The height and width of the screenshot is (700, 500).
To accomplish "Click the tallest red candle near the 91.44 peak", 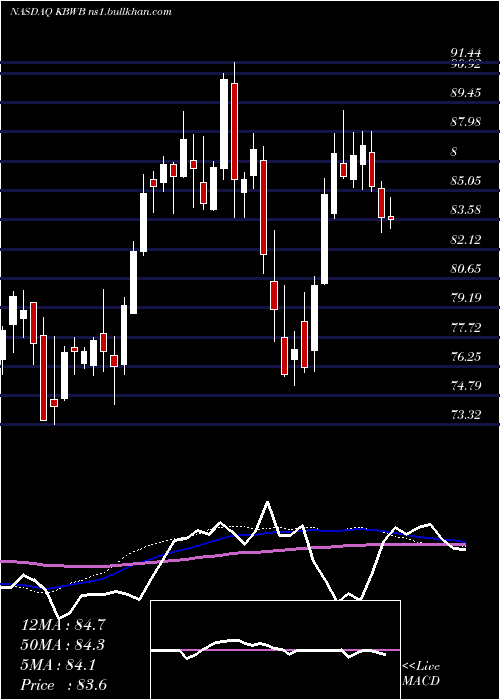I will click(x=234, y=131).
